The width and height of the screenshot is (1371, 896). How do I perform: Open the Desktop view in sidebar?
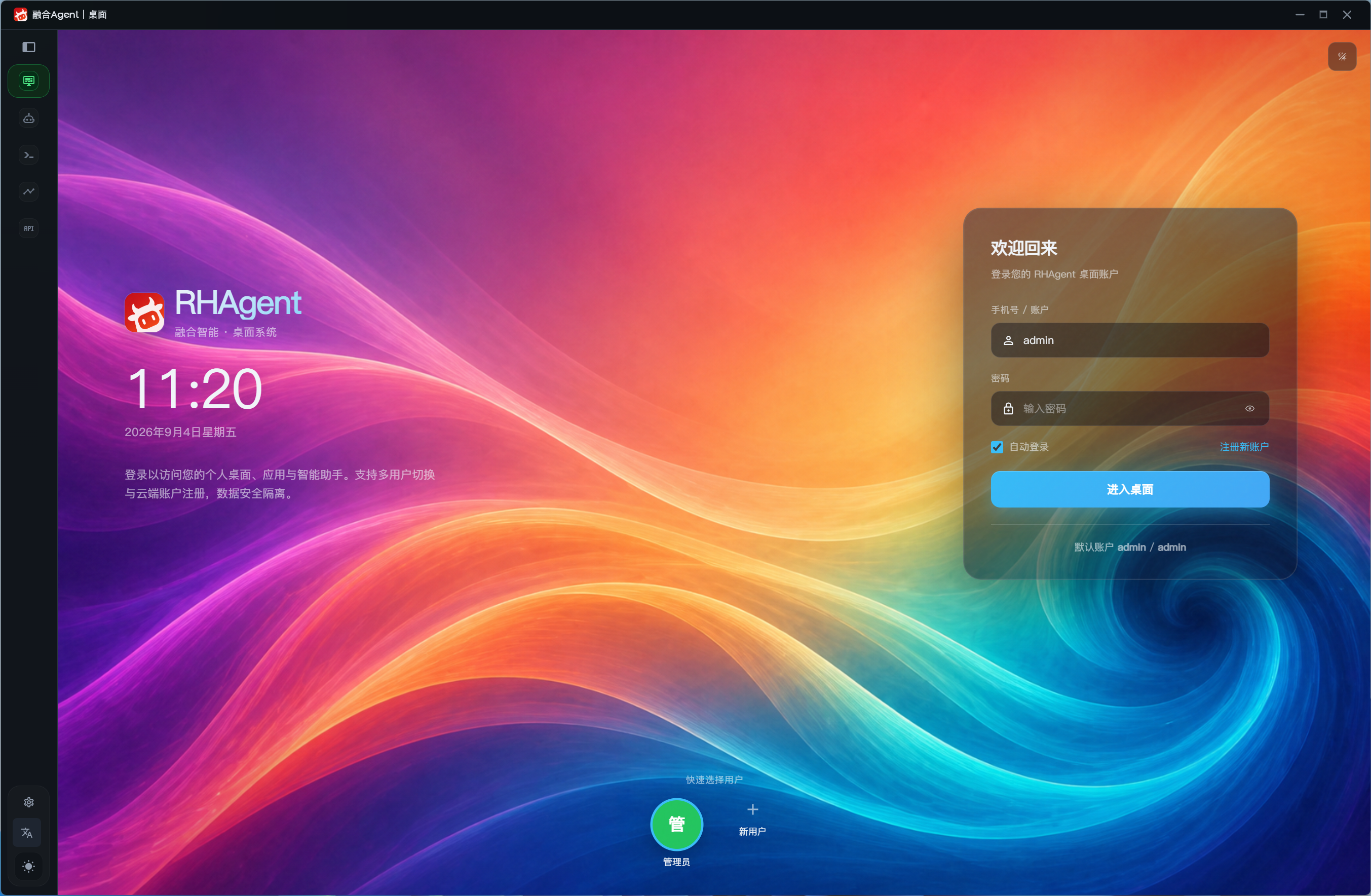[29, 81]
